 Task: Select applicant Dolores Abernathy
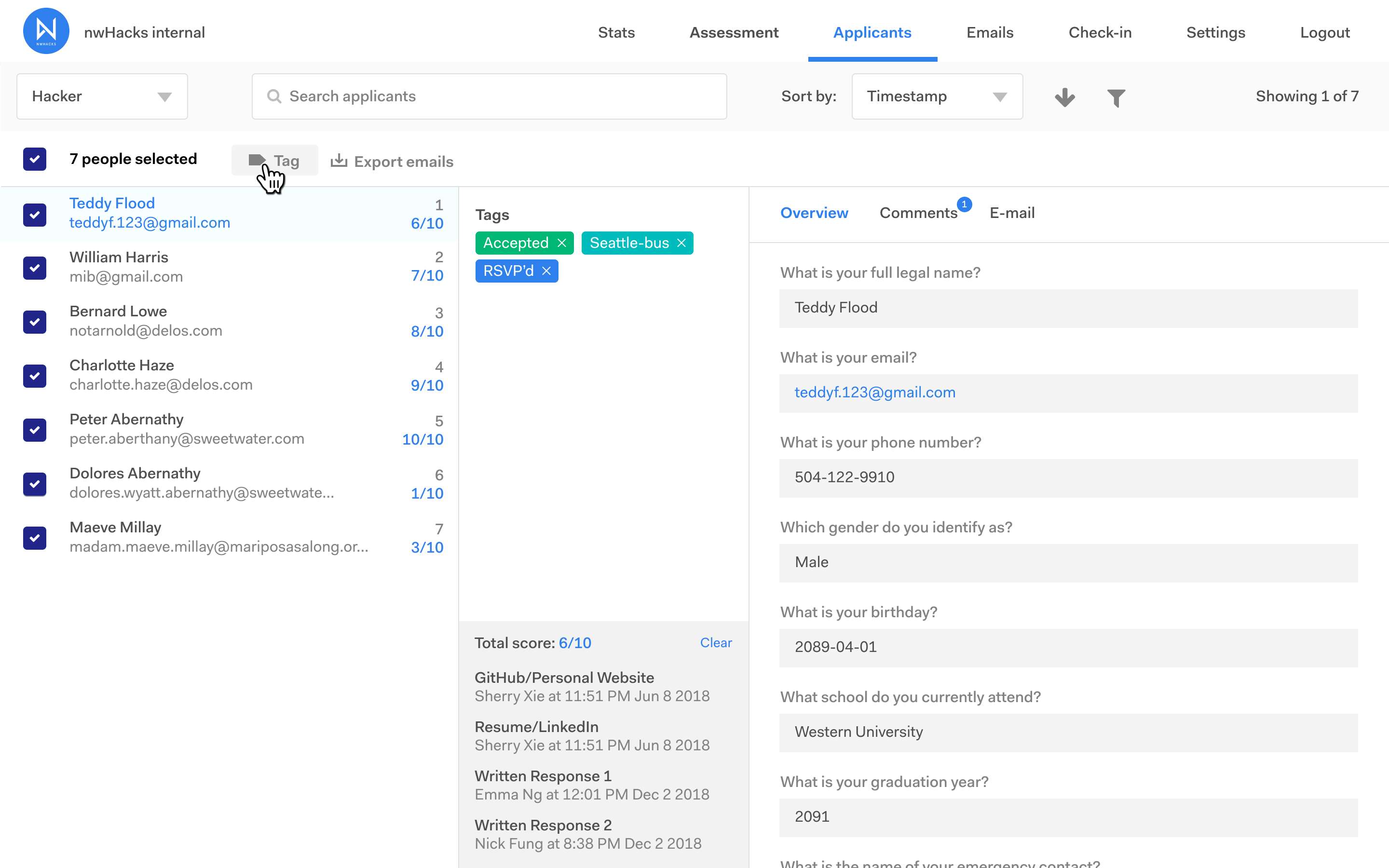[230, 483]
